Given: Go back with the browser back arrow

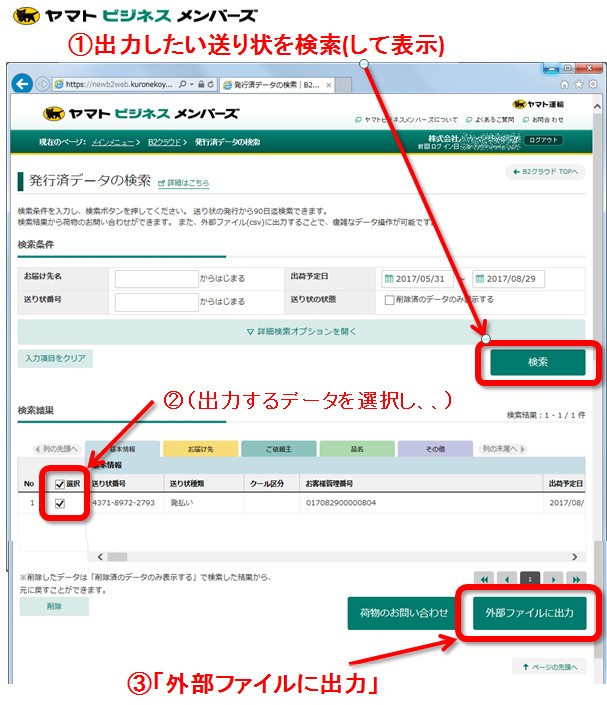Looking at the screenshot, I should [22, 84].
